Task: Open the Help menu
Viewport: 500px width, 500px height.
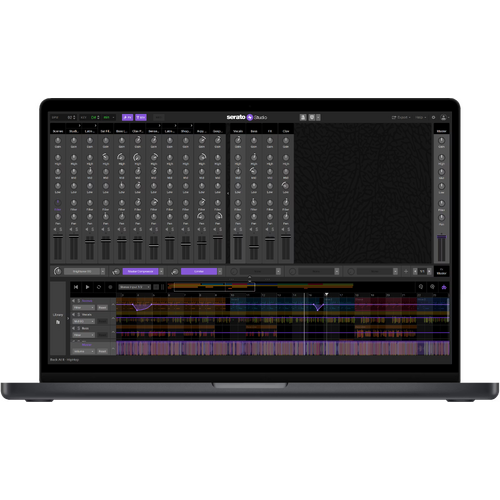Action: point(421,117)
